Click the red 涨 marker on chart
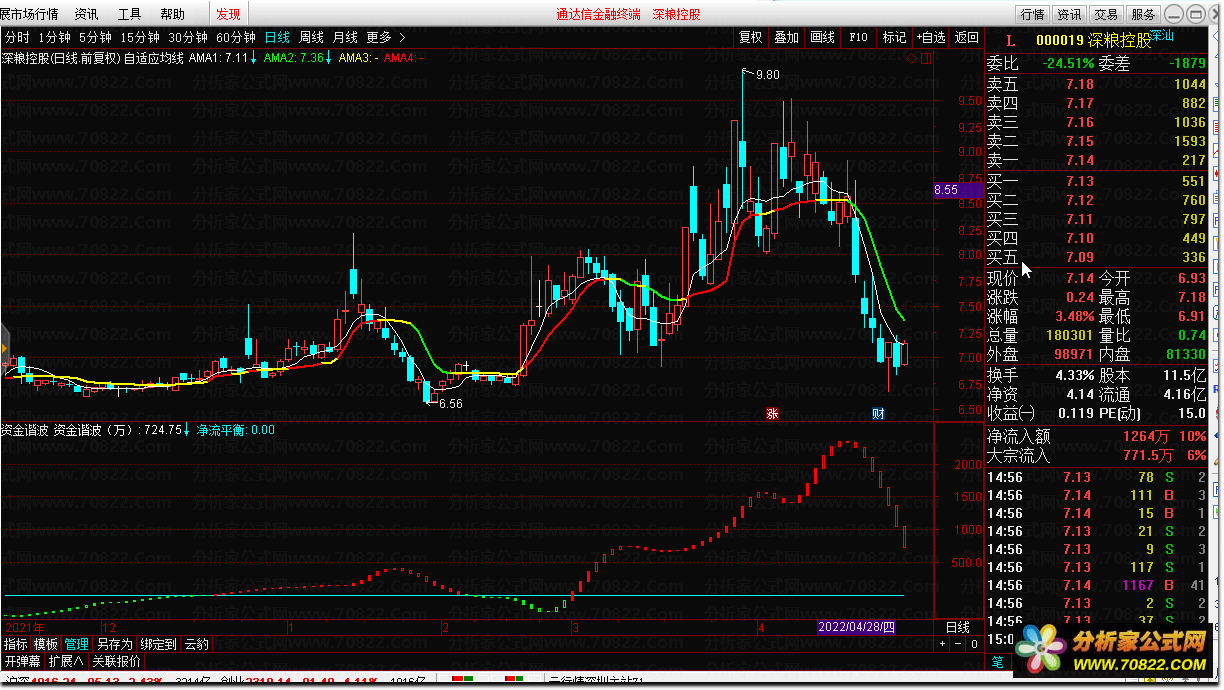The height and width of the screenshot is (690, 1224). coord(772,413)
